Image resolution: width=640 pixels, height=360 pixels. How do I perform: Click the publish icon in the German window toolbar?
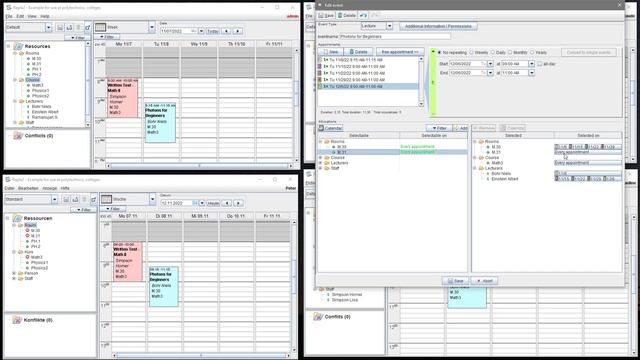point(75,200)
